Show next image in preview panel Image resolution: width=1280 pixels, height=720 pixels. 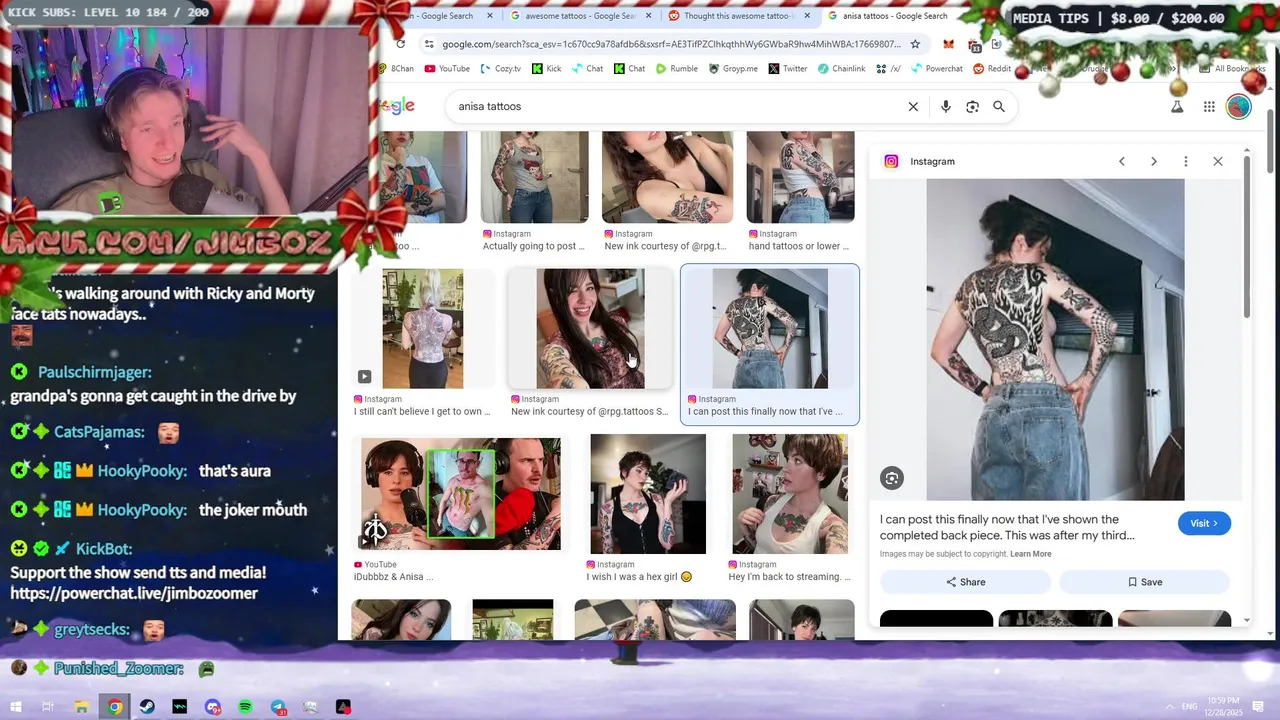coord(1153,161)
